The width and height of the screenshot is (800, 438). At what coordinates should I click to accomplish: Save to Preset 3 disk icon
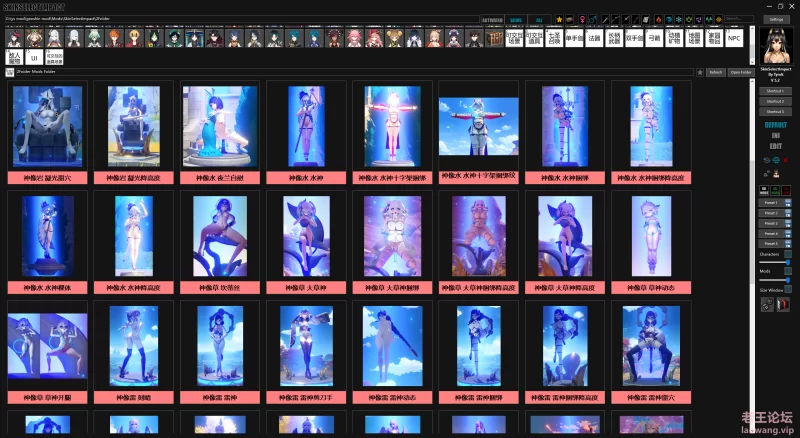click(x=788, y=223)
